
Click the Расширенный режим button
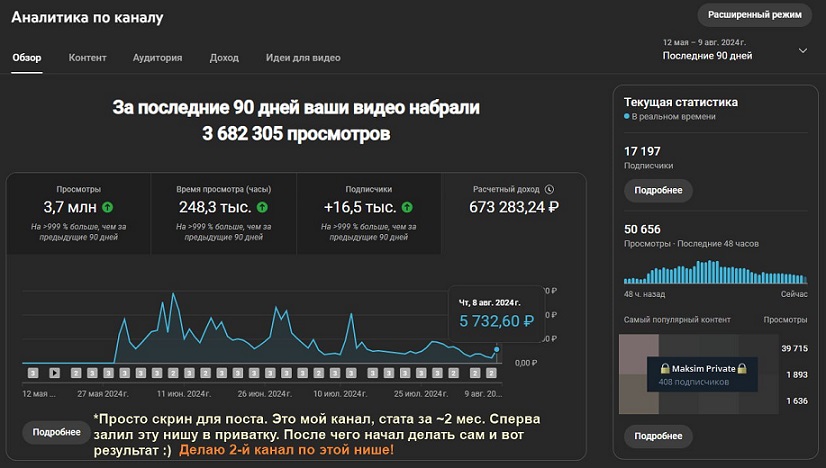point(754,15)
